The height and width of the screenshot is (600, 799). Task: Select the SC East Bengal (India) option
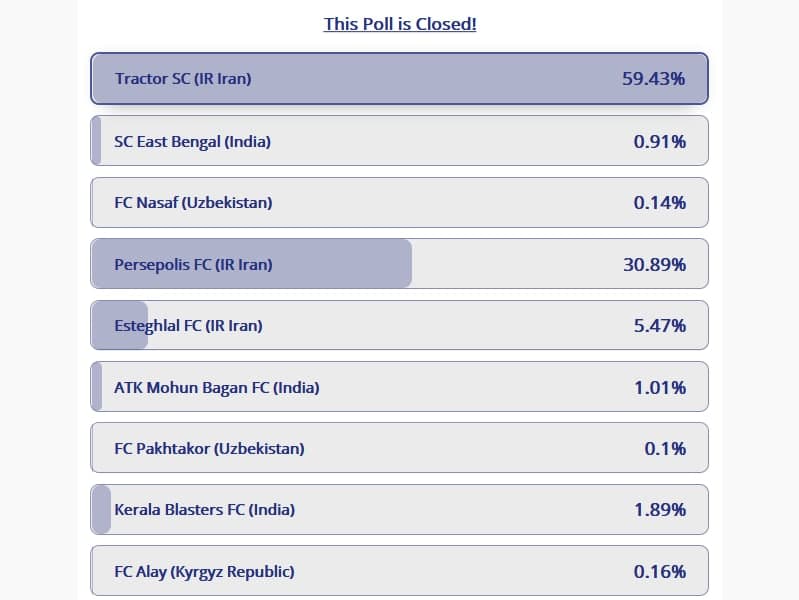click(400, 141)
